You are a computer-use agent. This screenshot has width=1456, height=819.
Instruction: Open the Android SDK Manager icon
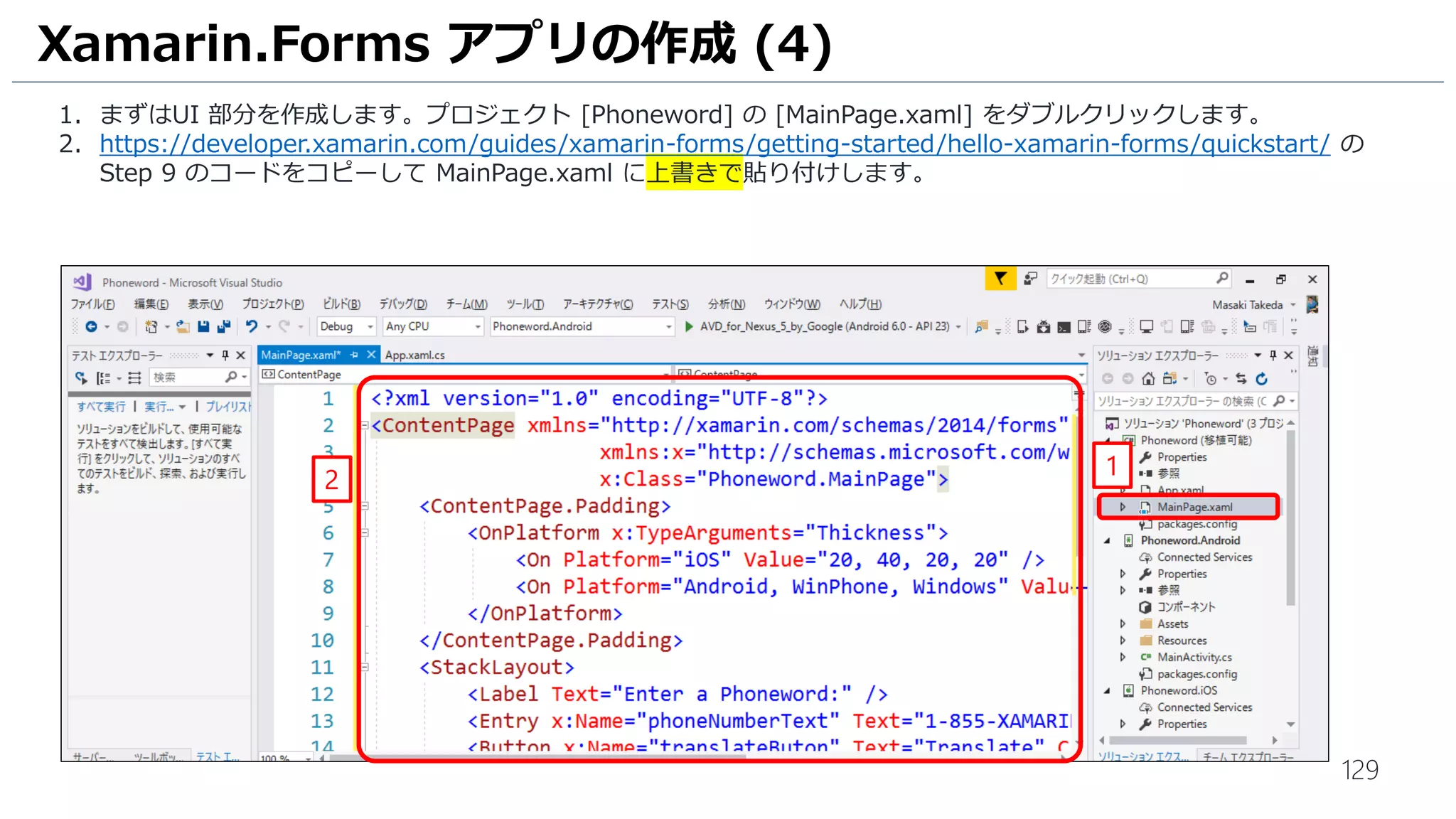click(1043, 326)
